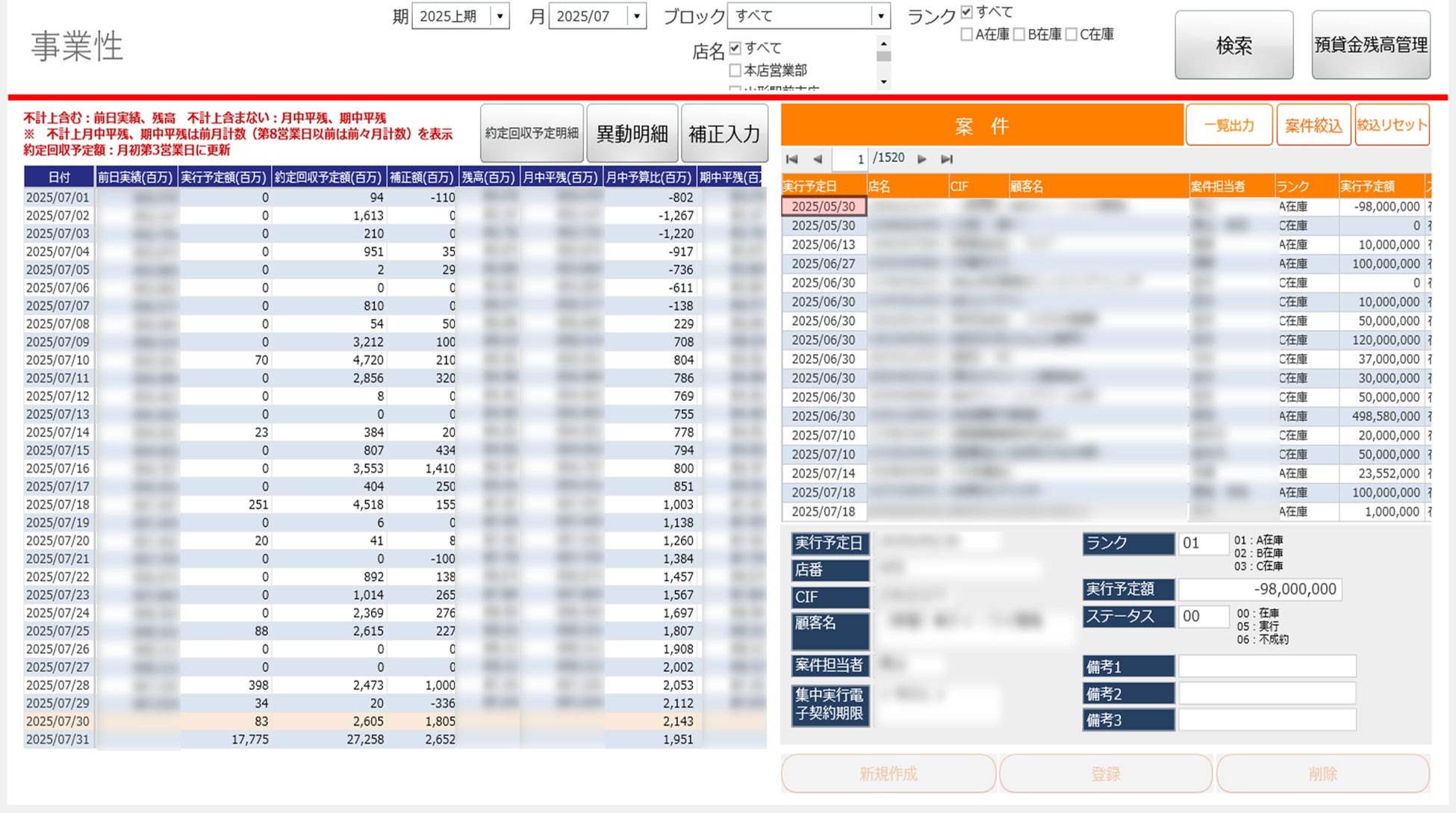Enable the A在庫 rank filter checkbox
This screenshot has width=1456, height=813.
(966, 34)
